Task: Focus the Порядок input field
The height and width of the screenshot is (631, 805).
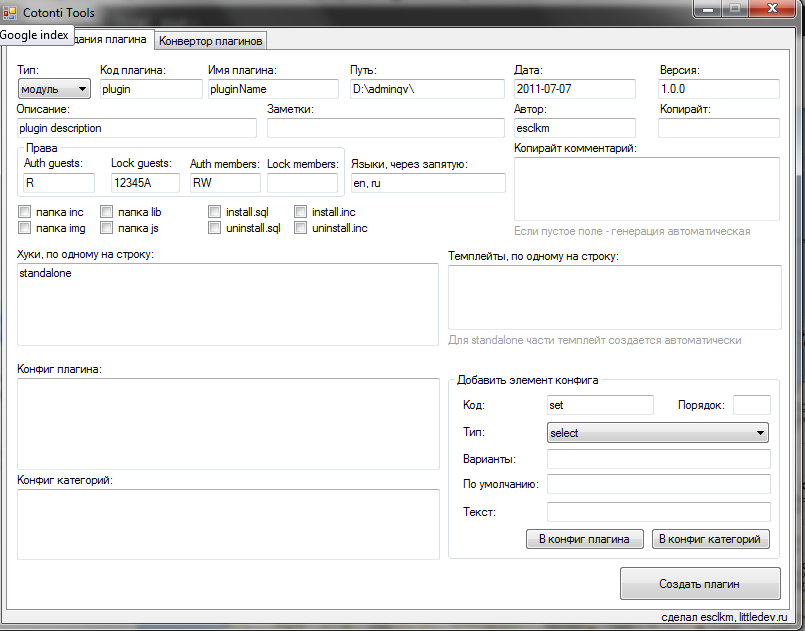Action: click(752, 405)
